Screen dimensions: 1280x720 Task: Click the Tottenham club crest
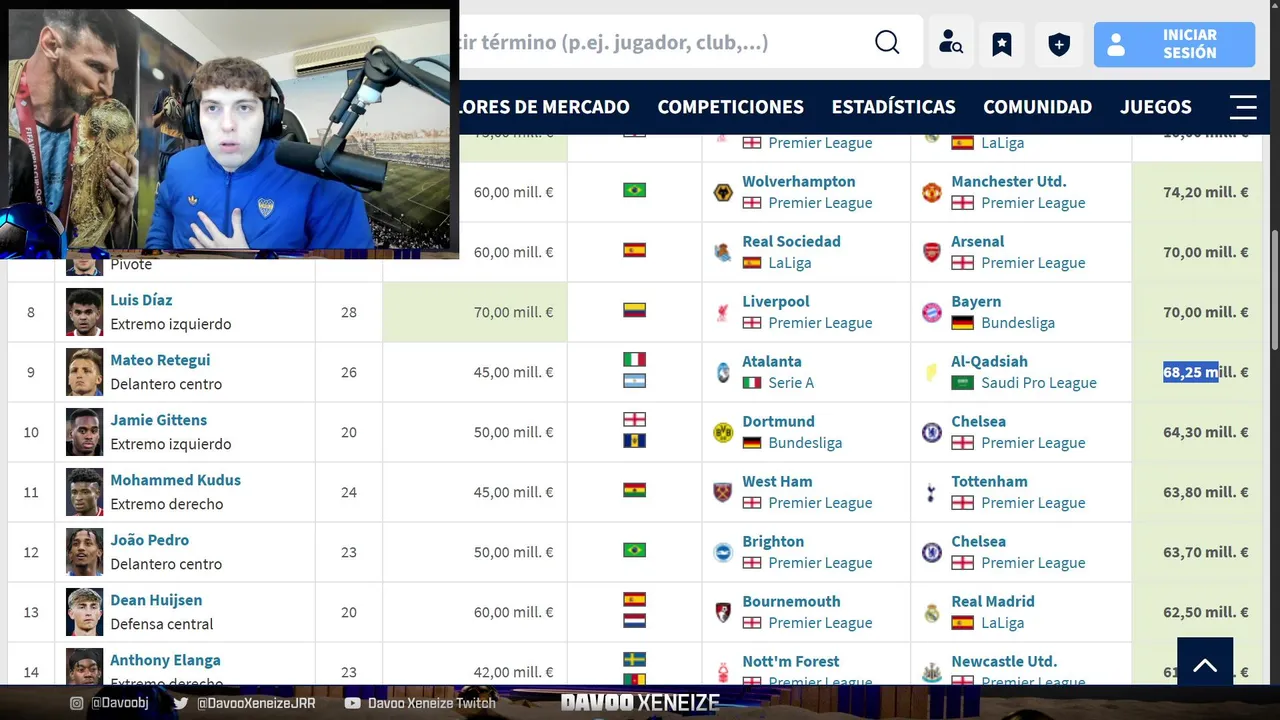pyautogui.click(x=932, y=492)
